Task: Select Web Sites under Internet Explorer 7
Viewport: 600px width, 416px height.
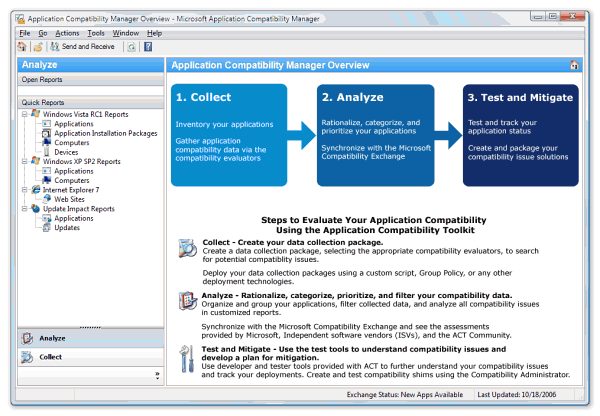Action: tap(72, 198)
